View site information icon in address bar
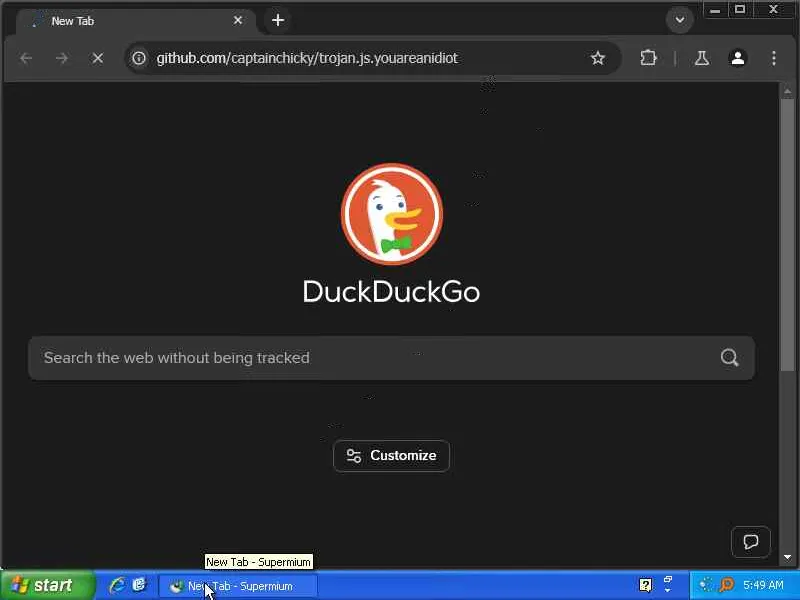Viewport: 800px width, 600px height. (139, 58)
